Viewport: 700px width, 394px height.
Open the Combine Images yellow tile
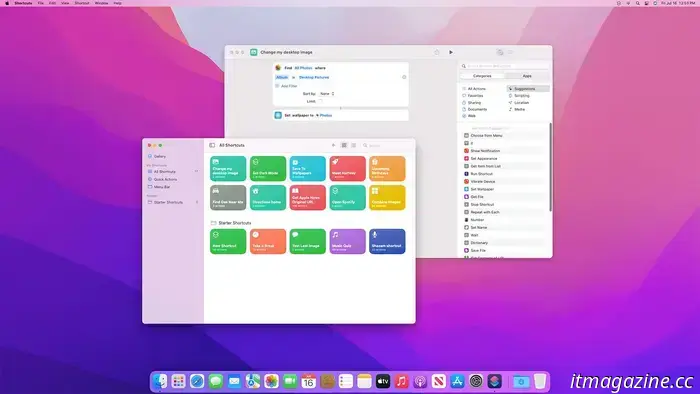click(387, 198)
